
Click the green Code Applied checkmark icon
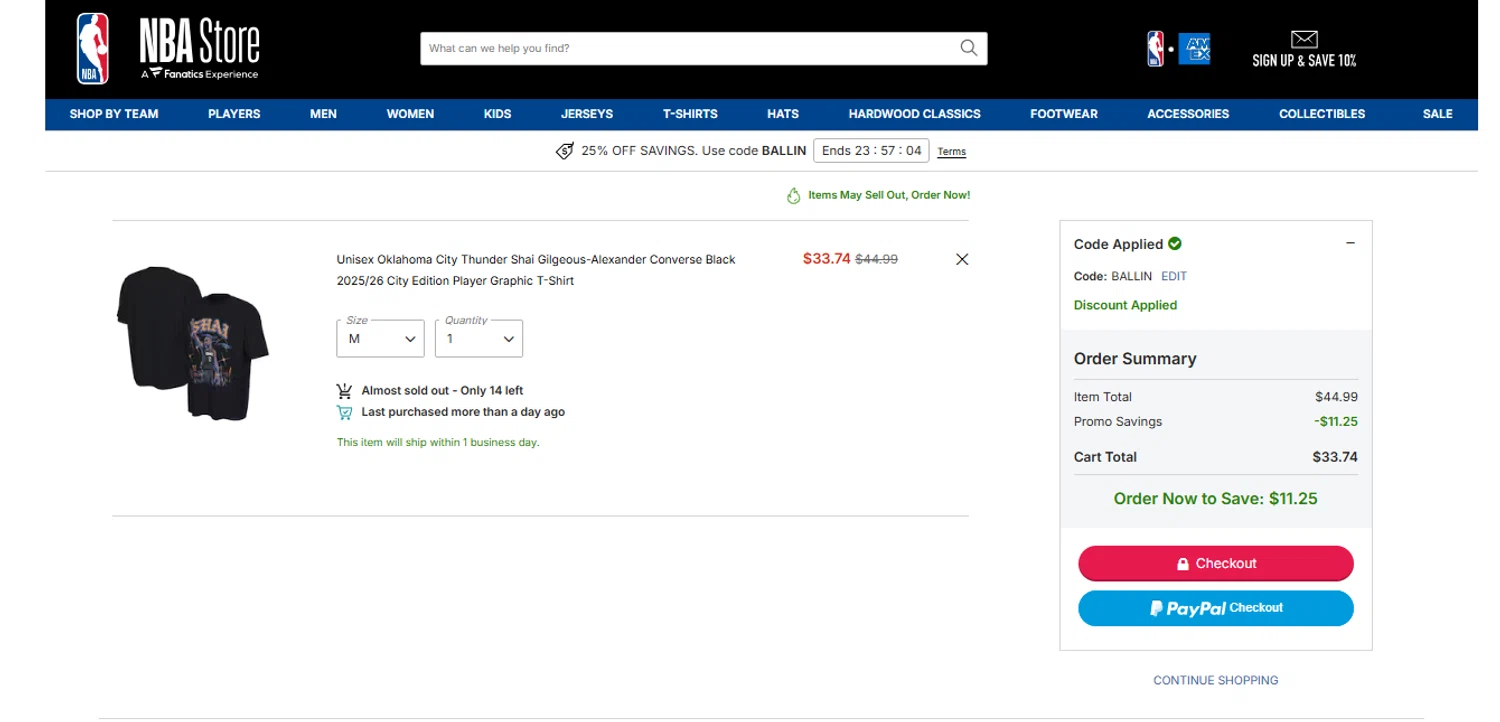(x=1175, y=243)
